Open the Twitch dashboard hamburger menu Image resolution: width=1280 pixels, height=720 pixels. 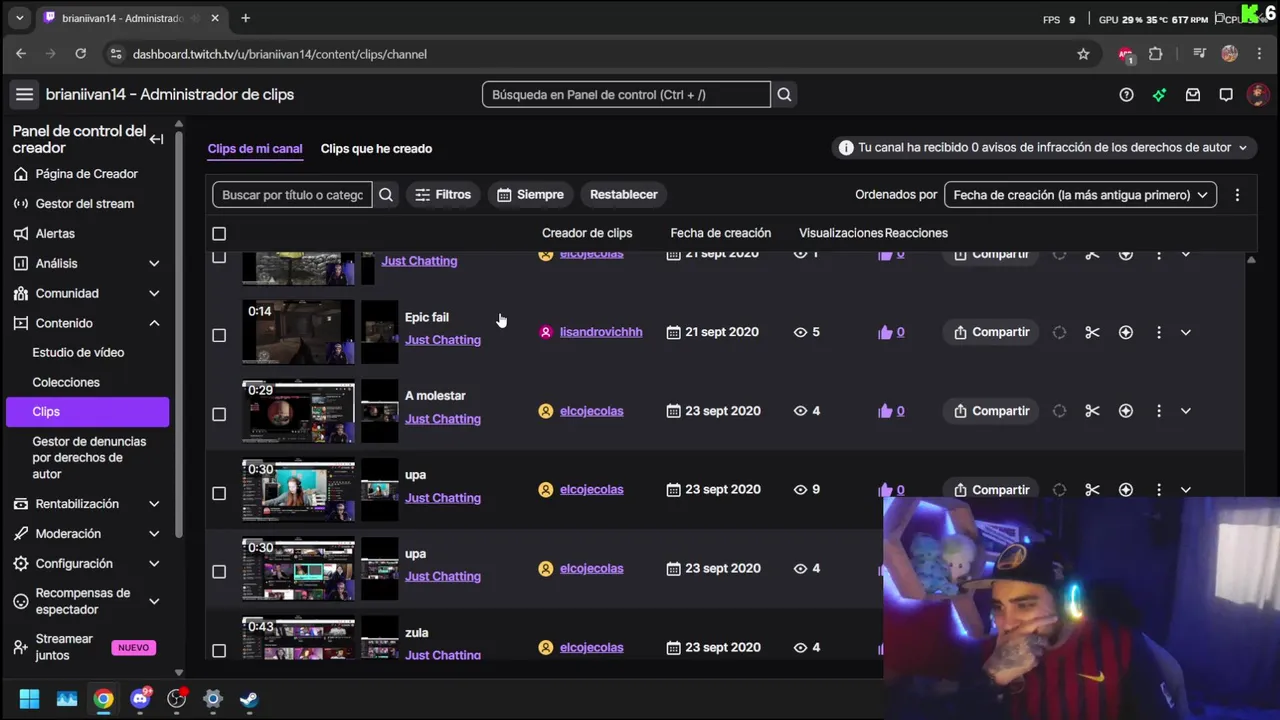24,94
